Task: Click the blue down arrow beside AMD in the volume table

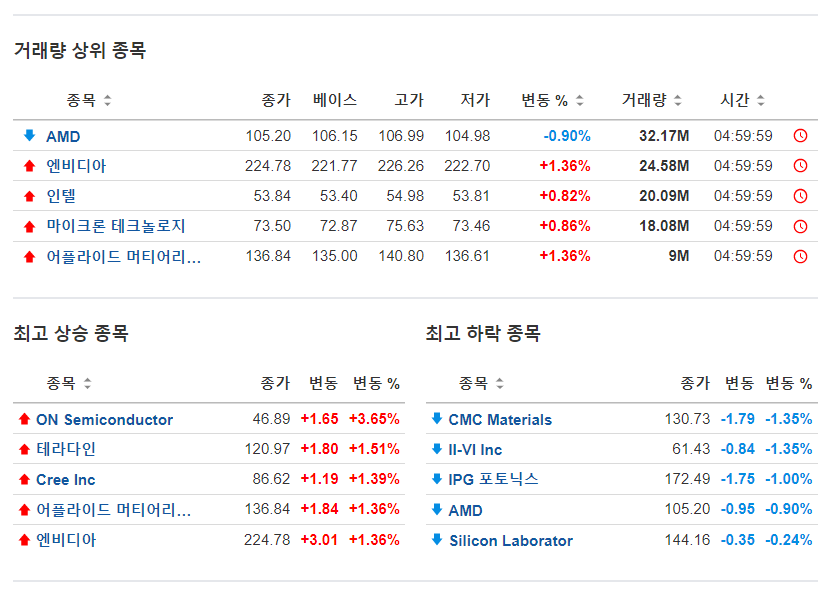Action: coord(30,135)
